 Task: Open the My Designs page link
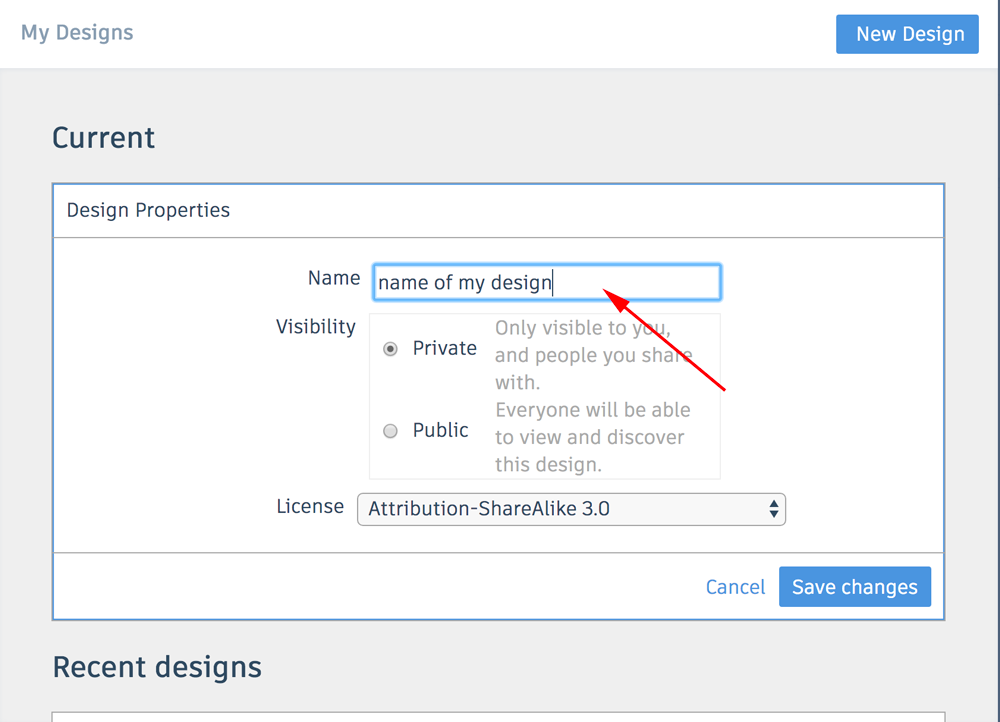[x=77, y=33]
